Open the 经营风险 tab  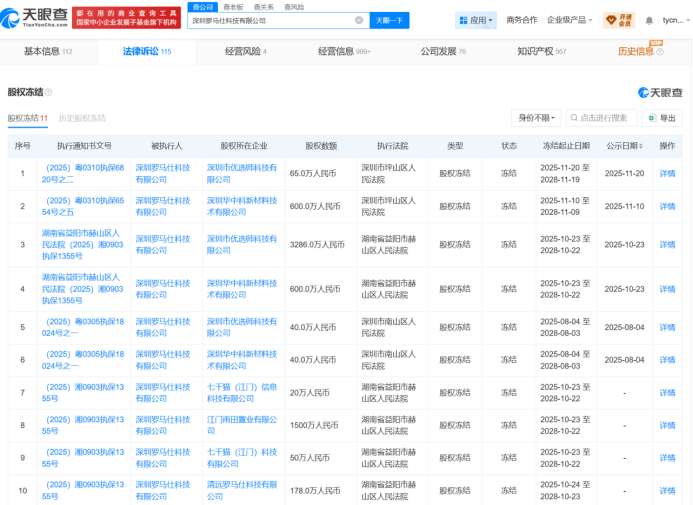246,52
